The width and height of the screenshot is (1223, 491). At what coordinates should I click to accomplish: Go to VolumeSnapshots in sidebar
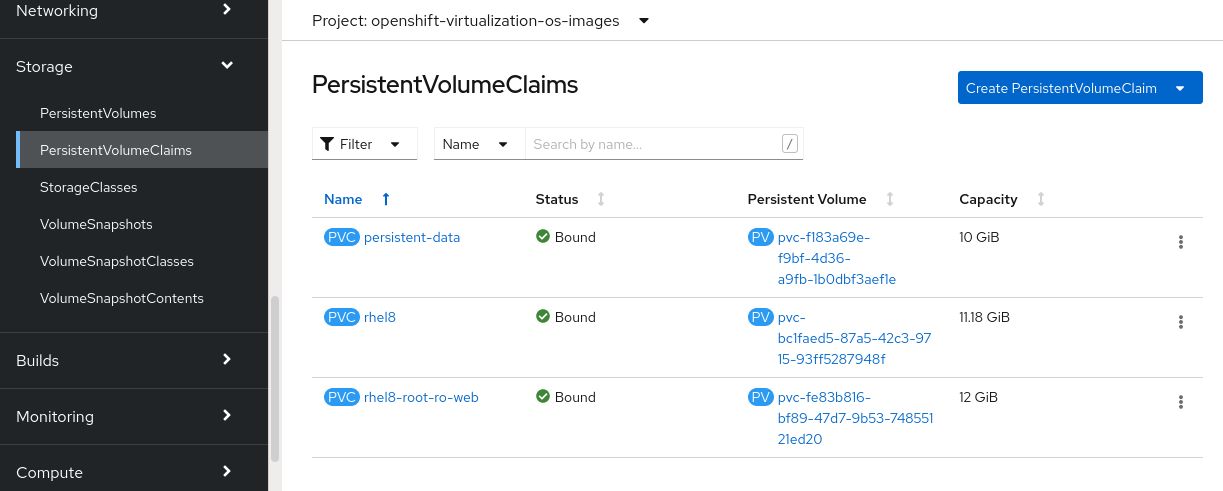[x=96, y=224]
